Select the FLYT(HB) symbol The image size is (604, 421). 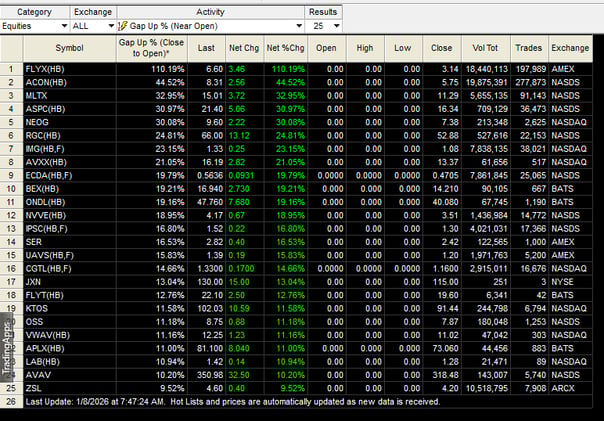45,295
